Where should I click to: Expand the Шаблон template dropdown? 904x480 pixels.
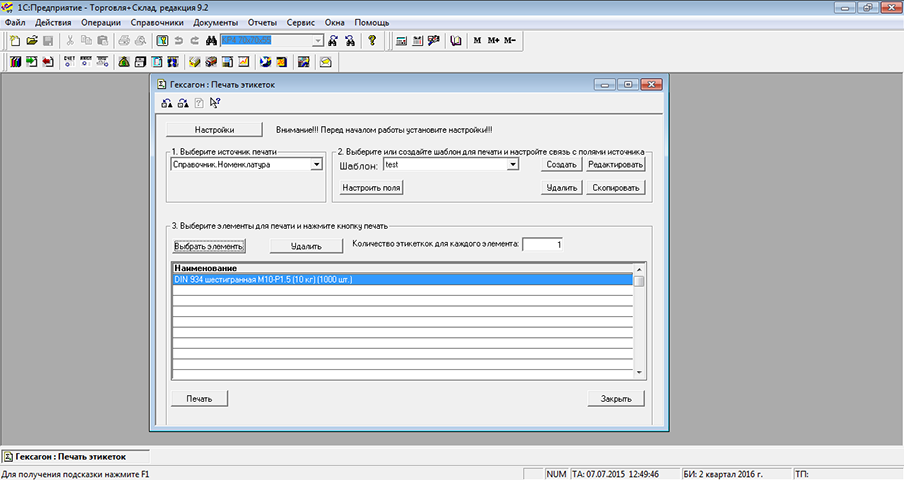[512, 164]
